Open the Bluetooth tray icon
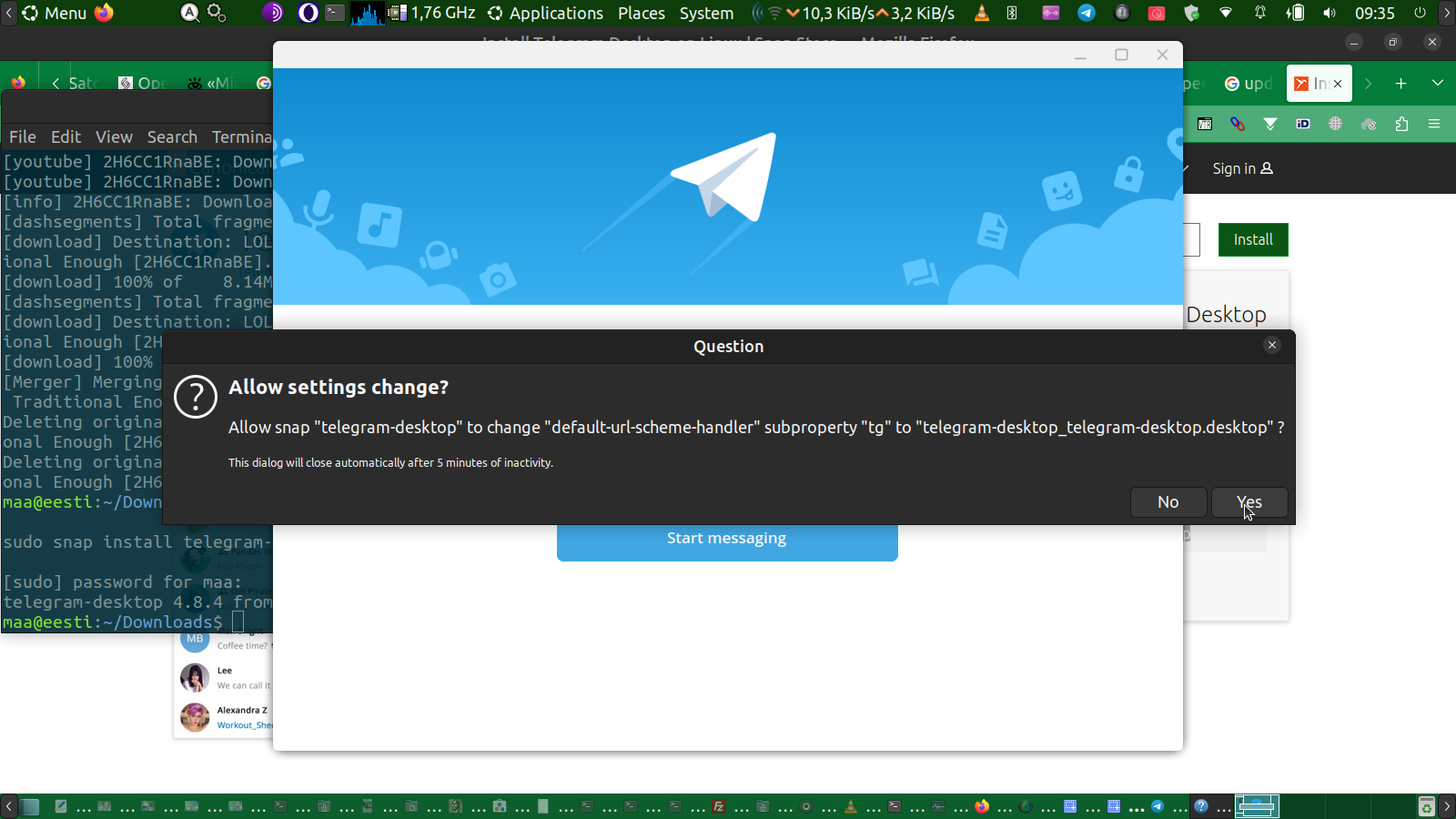This screenshot has width=1456, height=819. [x=1012, y=13]
